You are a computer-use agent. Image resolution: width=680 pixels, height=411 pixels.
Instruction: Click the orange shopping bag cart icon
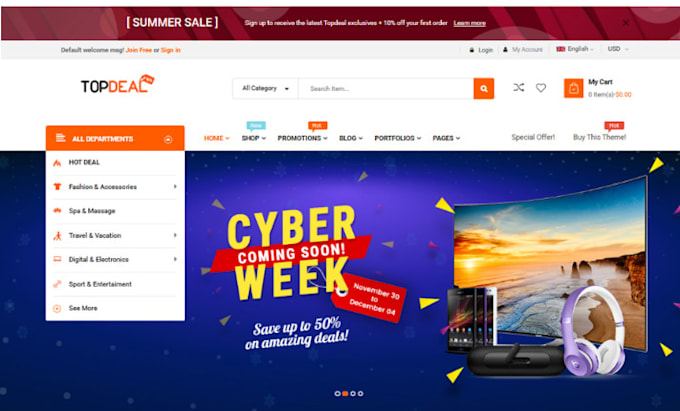(x=573, y=88)
